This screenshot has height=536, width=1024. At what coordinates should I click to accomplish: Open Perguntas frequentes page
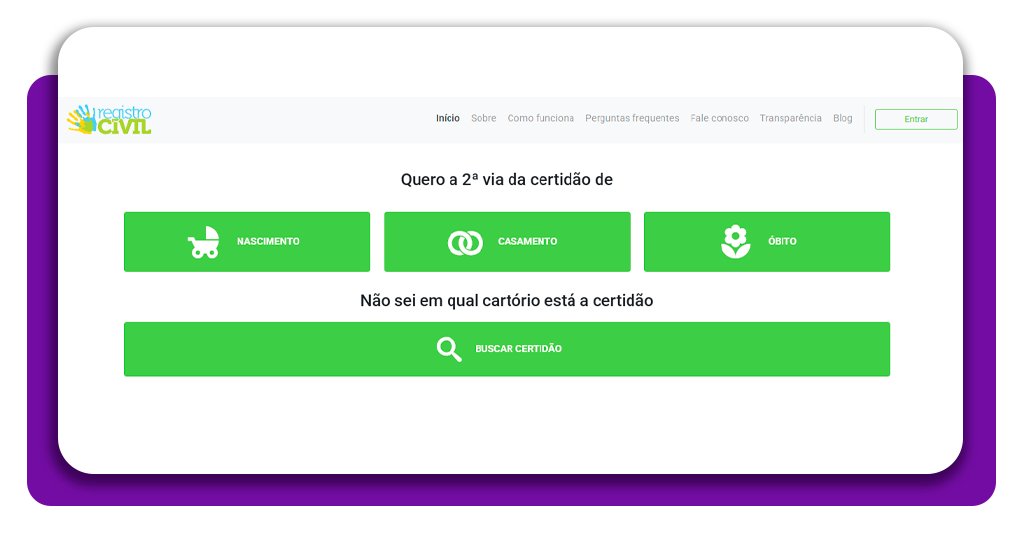click(x=632, y=118)
